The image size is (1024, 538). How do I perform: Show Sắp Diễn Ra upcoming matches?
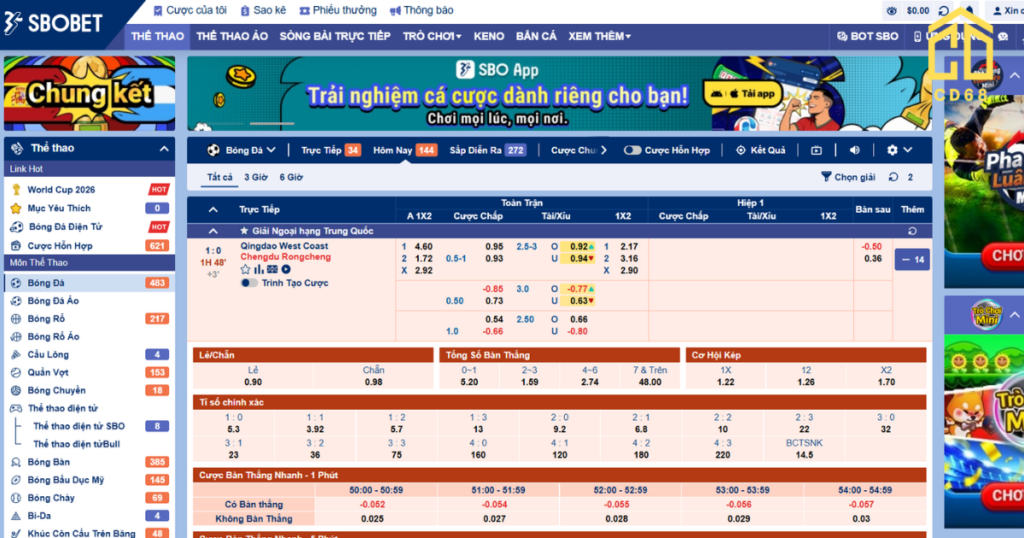(488, 150)
